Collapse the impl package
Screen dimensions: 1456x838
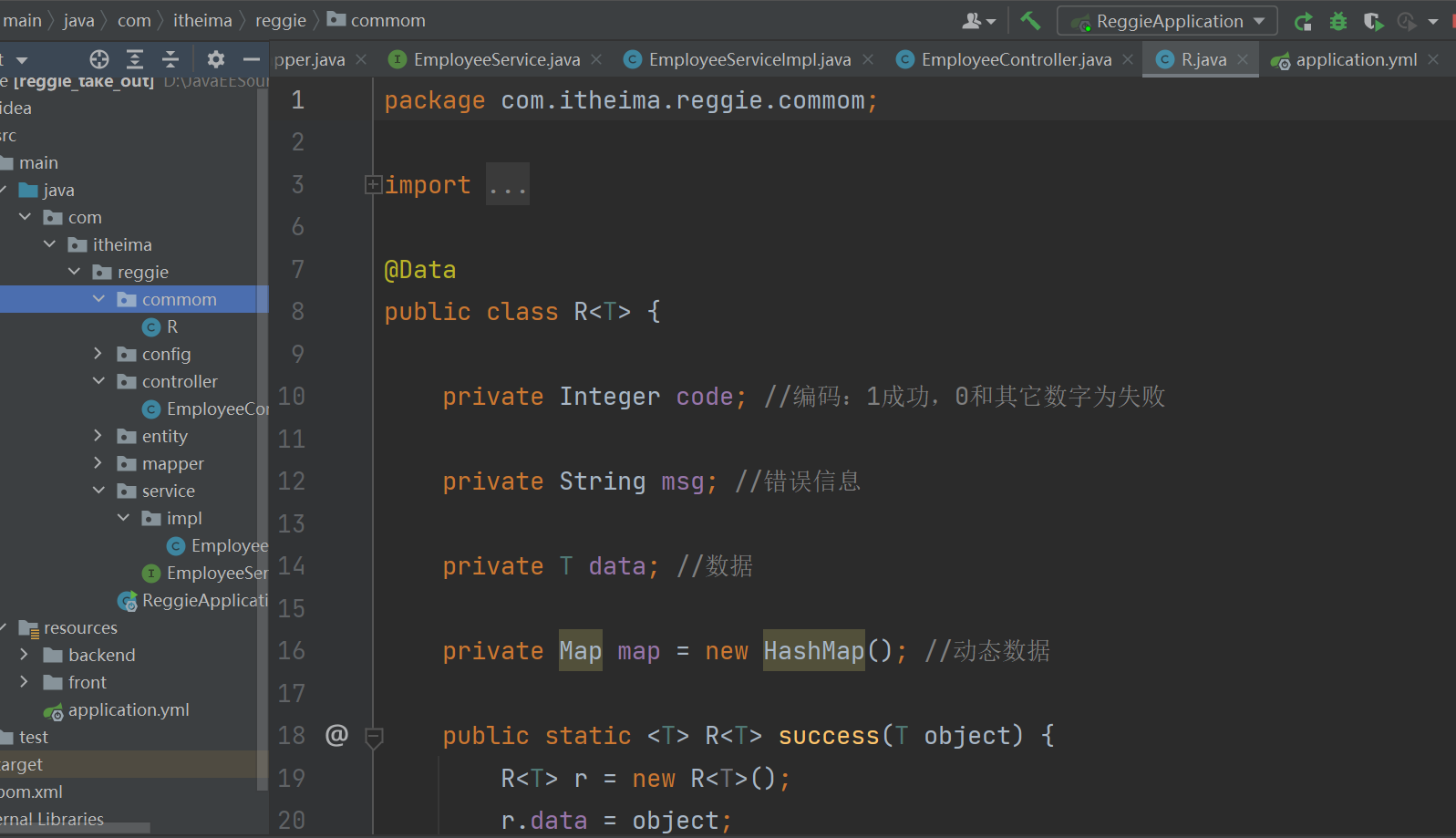[x=124, y=518]
